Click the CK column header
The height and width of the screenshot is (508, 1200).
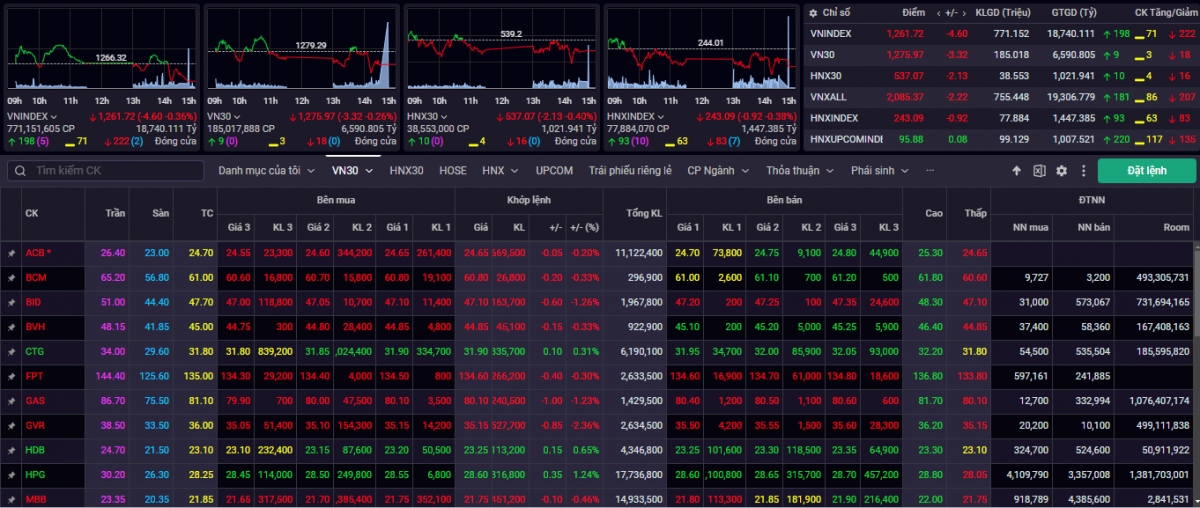[x=32, y=214]
